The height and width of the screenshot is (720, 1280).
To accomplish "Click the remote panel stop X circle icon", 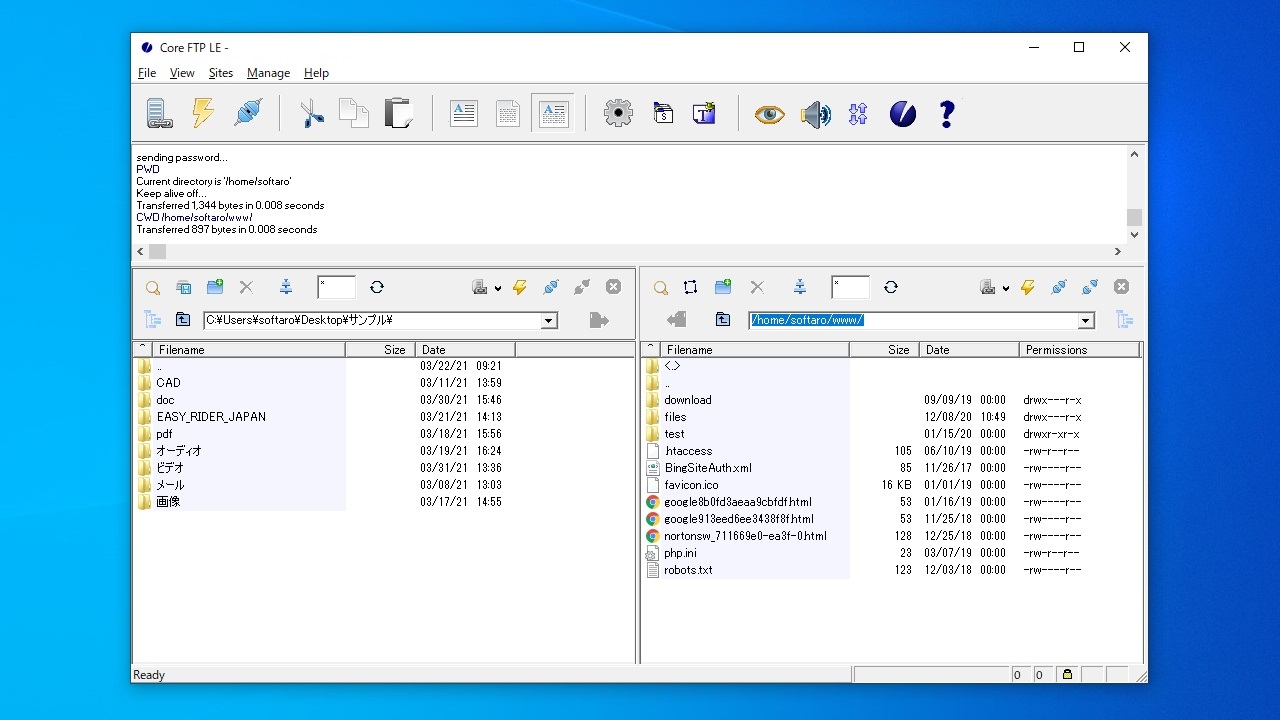I will (x=1121, y=287).
